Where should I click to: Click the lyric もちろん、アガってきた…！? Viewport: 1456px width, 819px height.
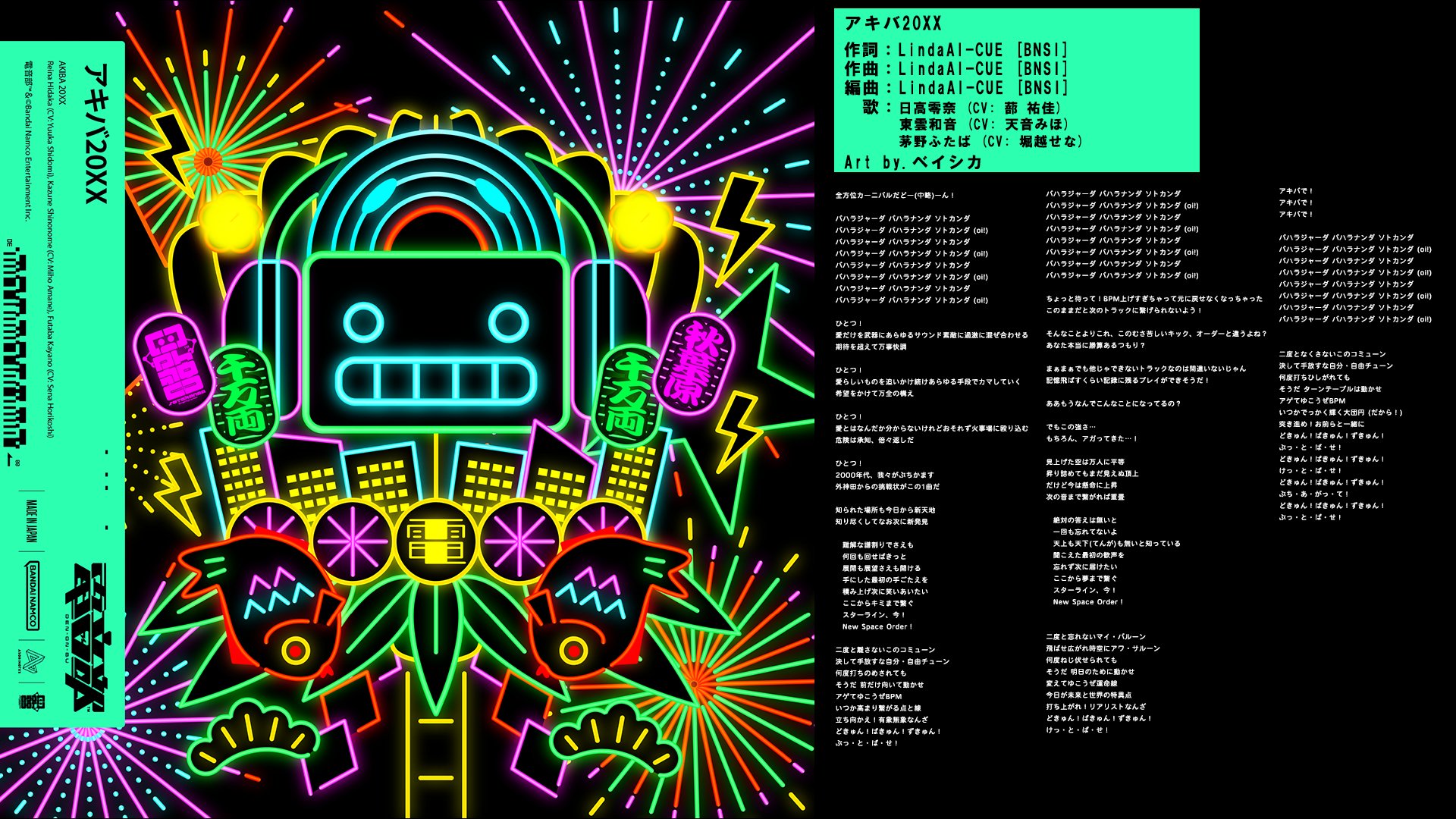[x=1091, y=438]
